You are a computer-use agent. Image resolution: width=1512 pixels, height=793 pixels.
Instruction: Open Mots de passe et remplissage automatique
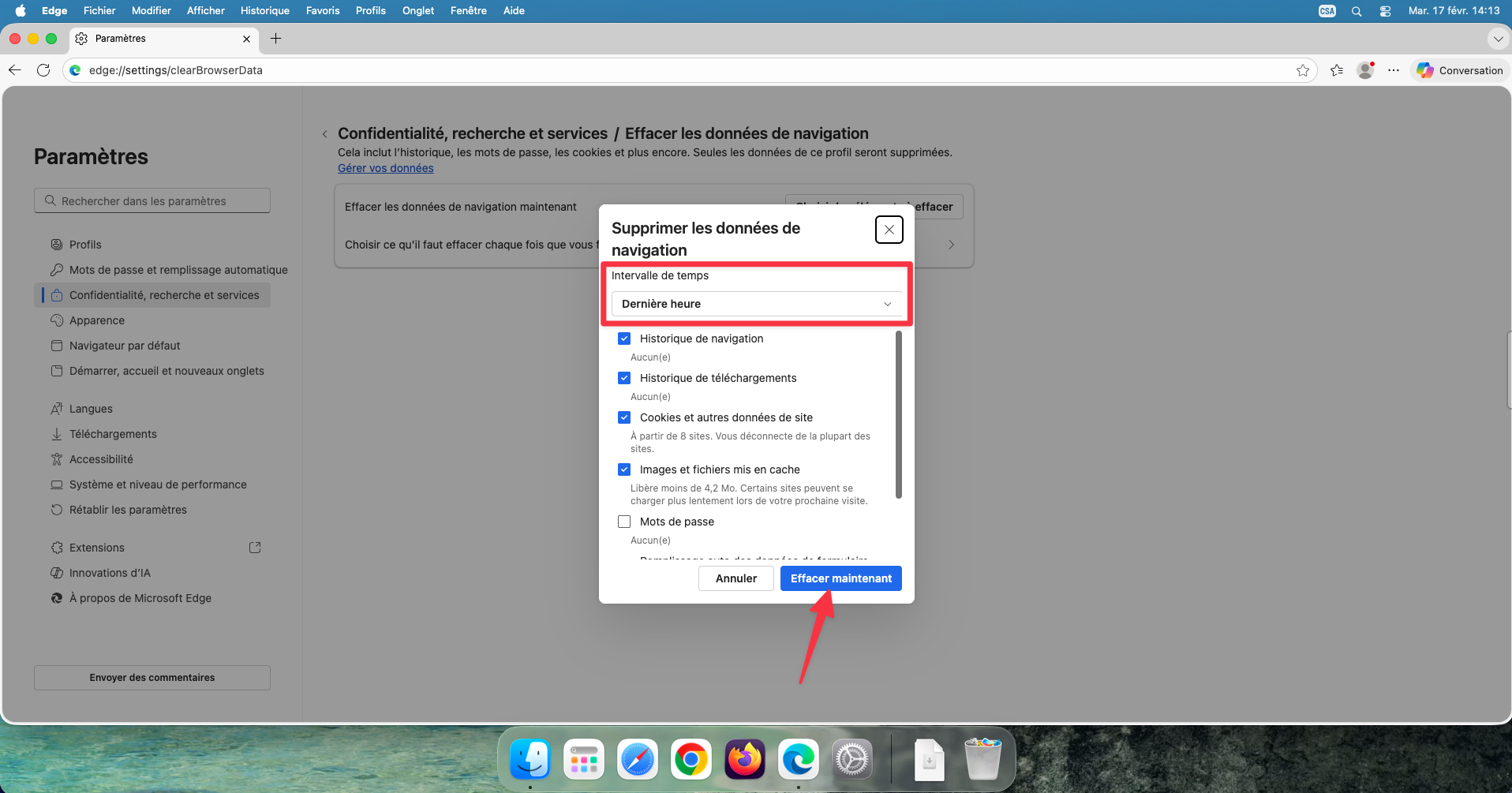coord(162,270)
